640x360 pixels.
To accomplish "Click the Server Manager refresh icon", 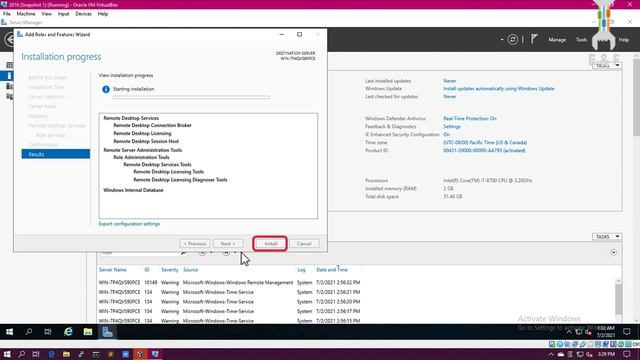I will pos(513,40).
